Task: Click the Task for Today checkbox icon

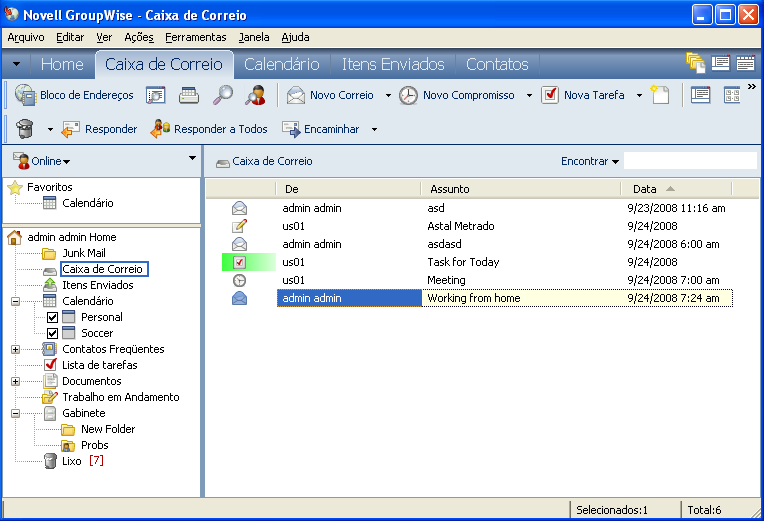Action: [x=239, y=262]
